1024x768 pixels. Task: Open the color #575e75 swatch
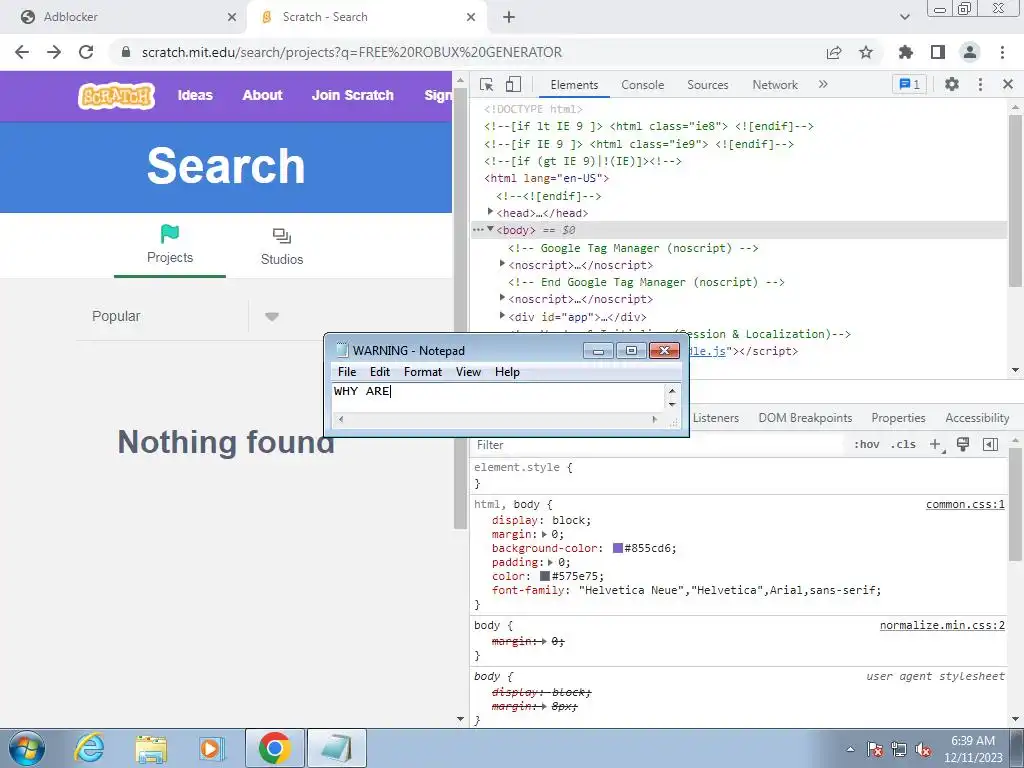(x=545, y=576)
